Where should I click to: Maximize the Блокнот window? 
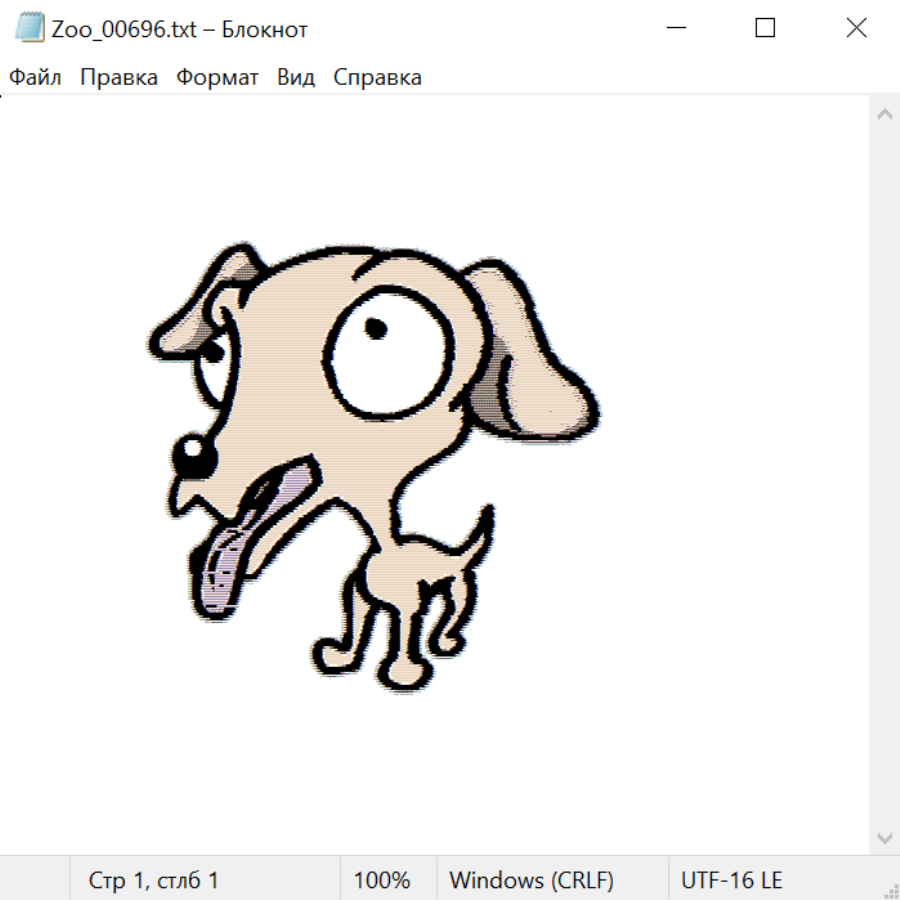tap(765, 28)
